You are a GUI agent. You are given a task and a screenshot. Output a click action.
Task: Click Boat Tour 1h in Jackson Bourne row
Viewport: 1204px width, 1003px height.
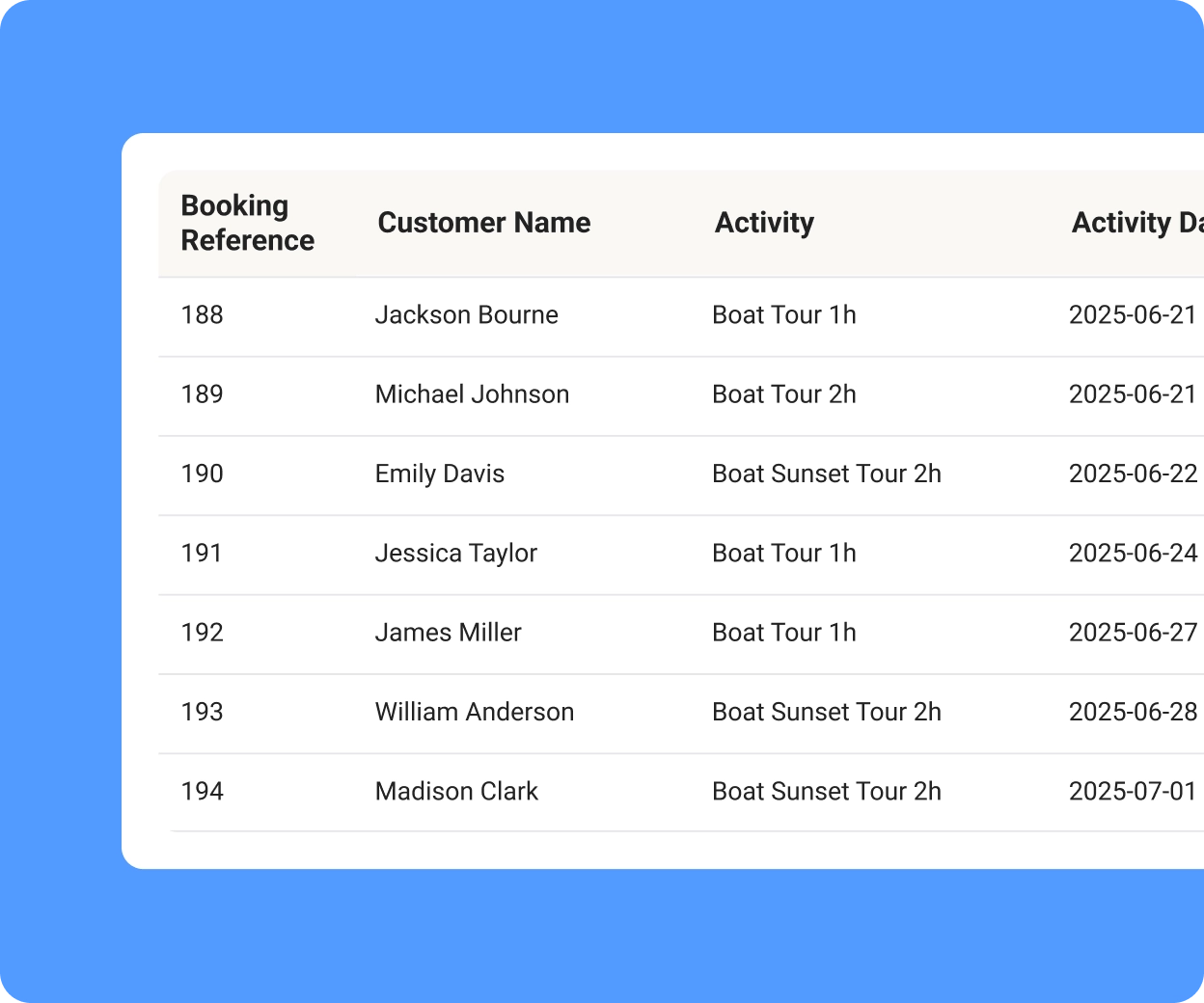click(784, 315)
